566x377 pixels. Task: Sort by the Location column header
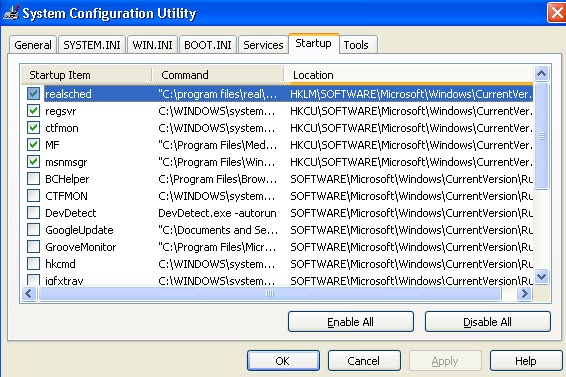(408, 75)
